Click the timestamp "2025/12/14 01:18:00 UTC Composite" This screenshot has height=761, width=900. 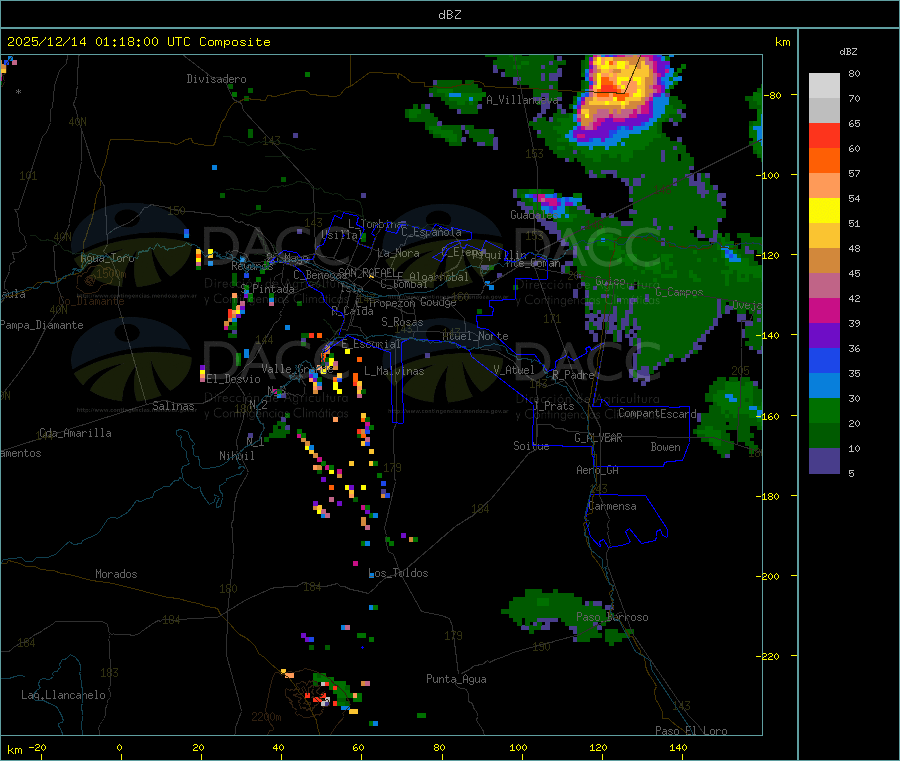138,42
